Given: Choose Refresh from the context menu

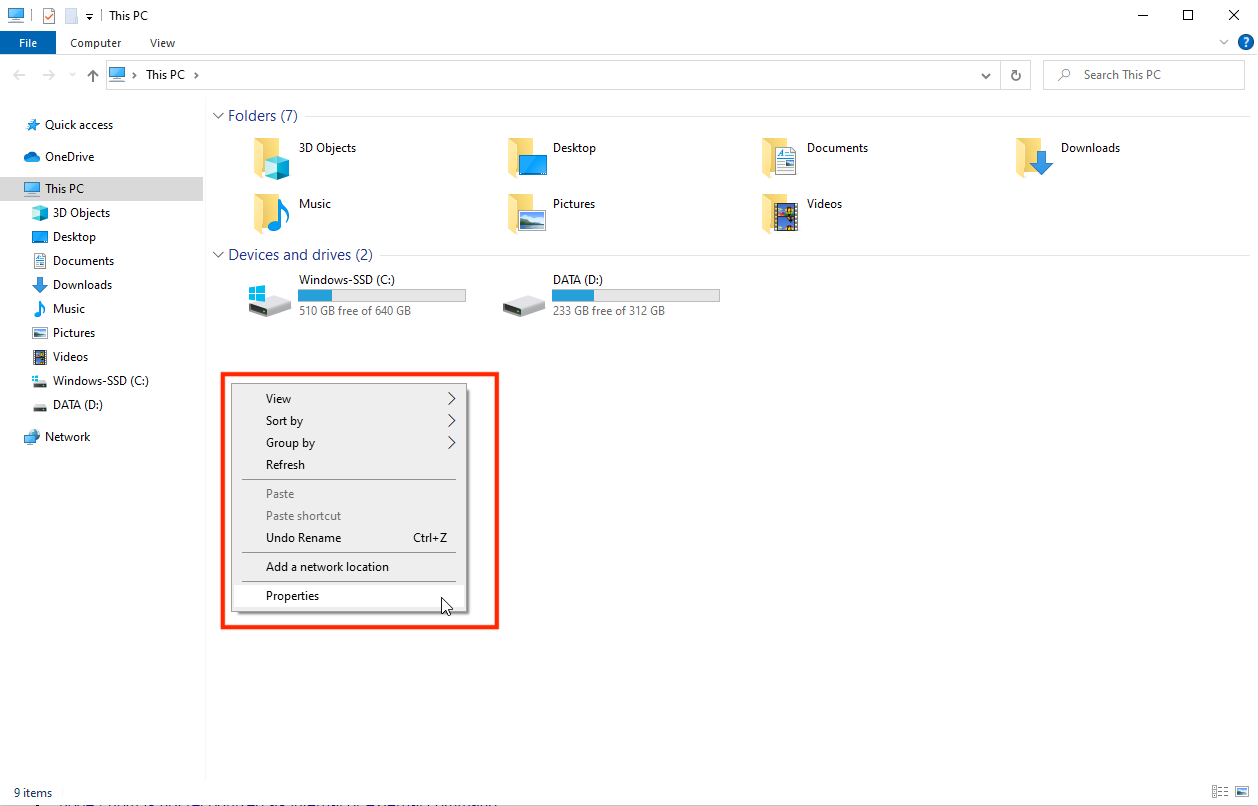Looking at the screenshot, I should (x=349, y=465).
